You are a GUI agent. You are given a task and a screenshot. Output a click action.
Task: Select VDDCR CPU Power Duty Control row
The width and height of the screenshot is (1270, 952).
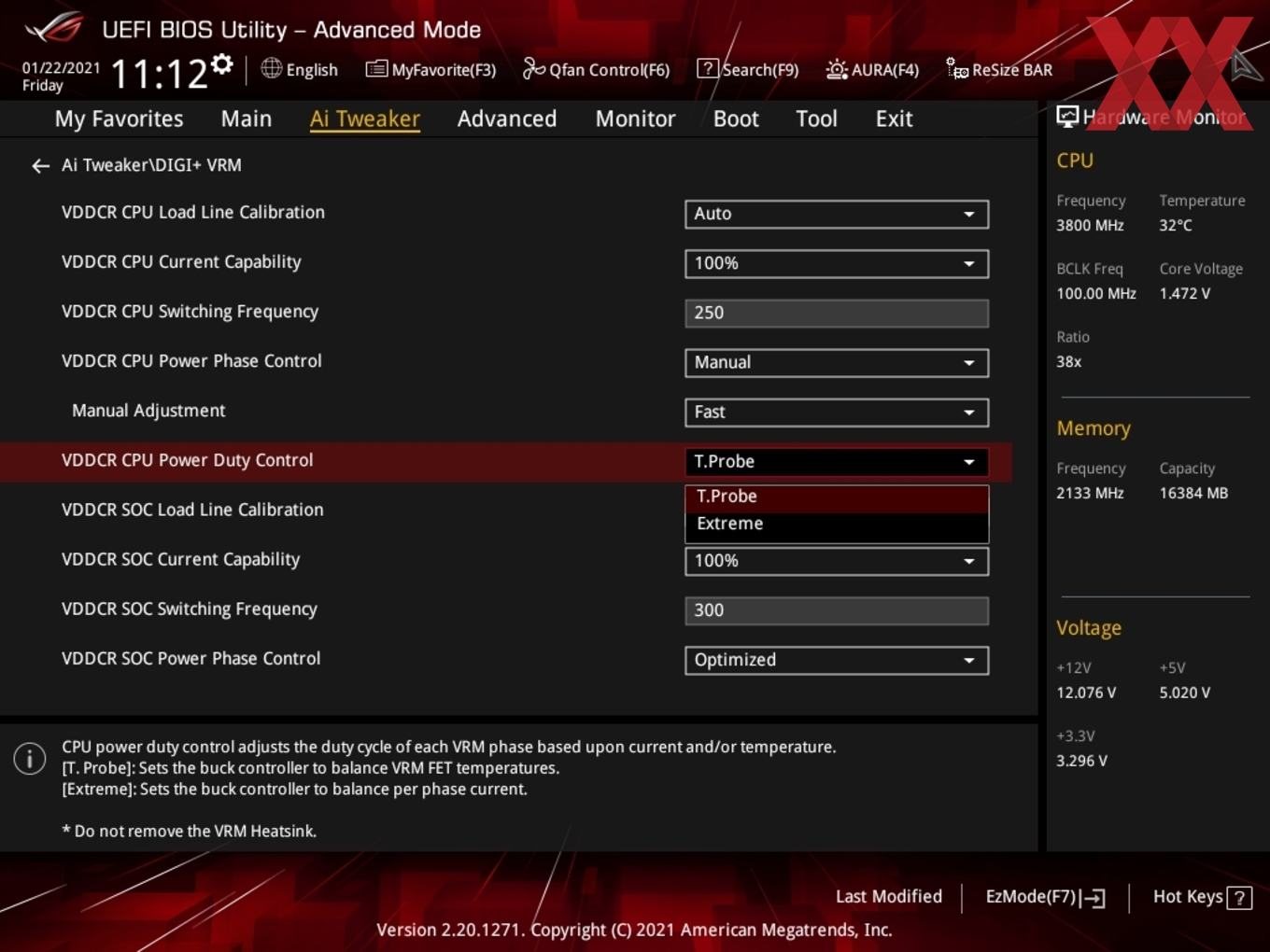click(505, 461)
